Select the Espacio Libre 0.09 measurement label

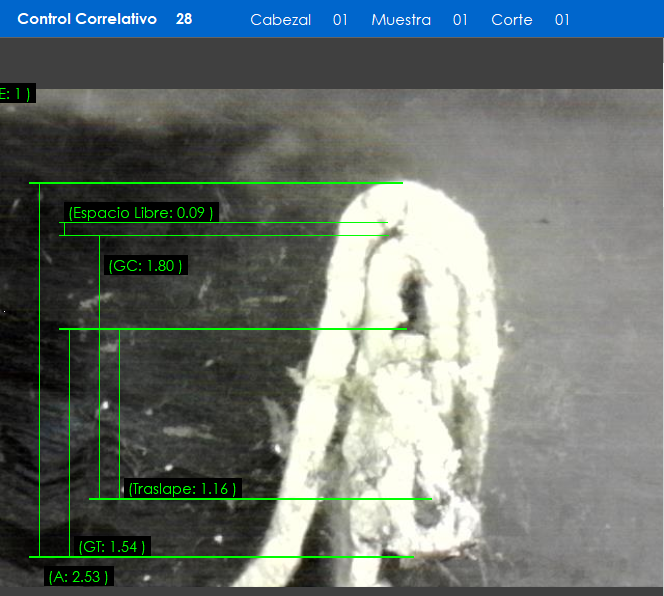(141, 213)
